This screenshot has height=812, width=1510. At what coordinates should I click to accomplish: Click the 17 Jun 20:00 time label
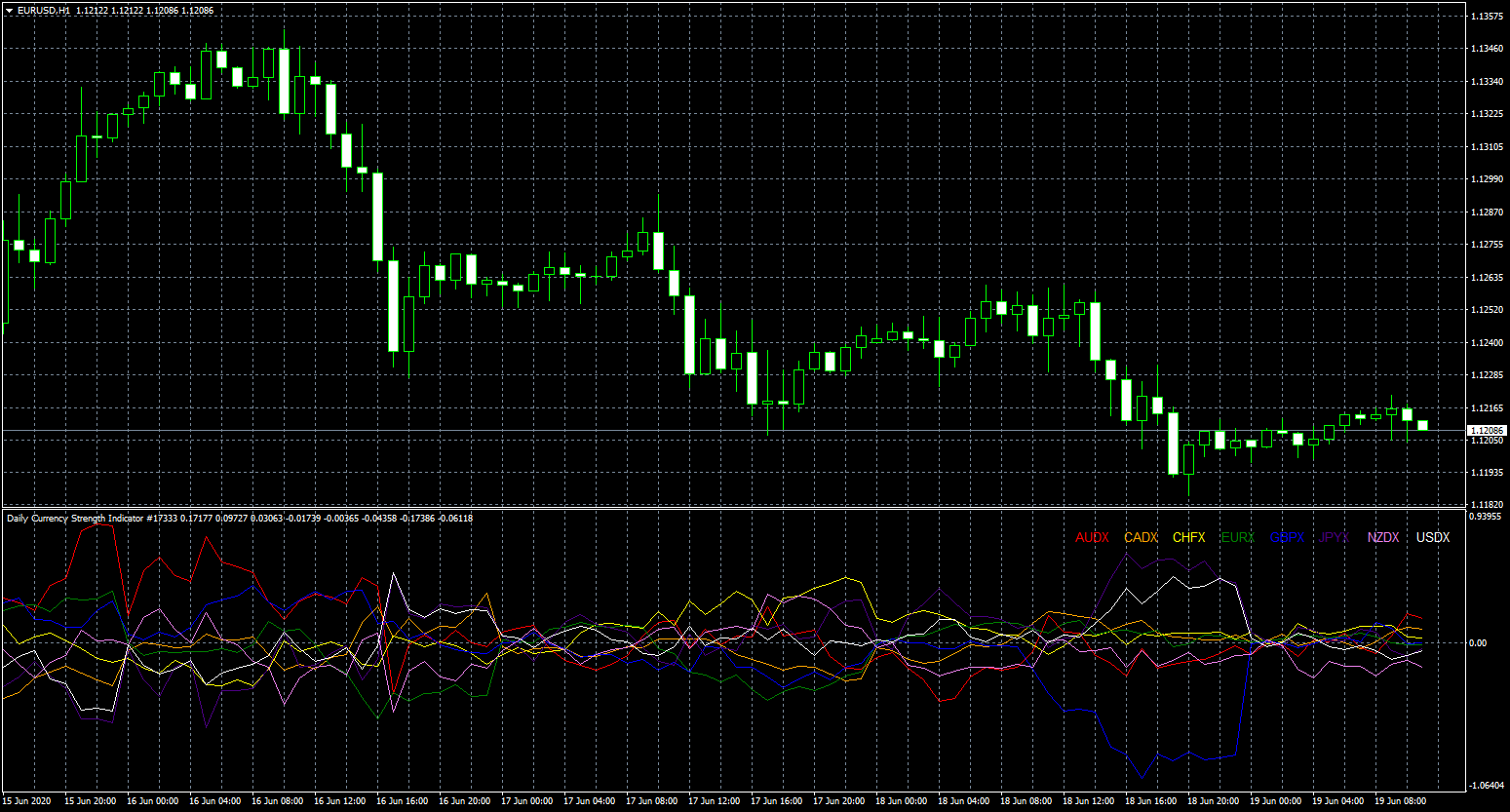coord(839,801)
